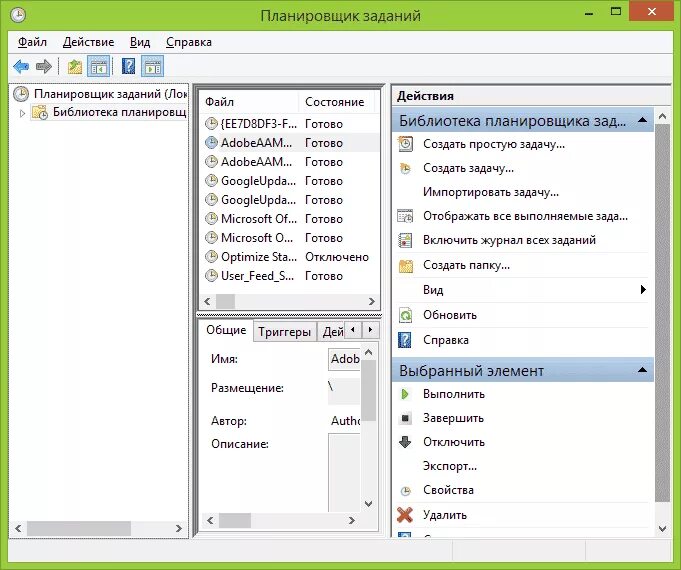Image resolution: width=681 pixels, height=570 pixels.
Task: Click 'Включить журнал всех заданий' action
Action: (x=509, y=240)
